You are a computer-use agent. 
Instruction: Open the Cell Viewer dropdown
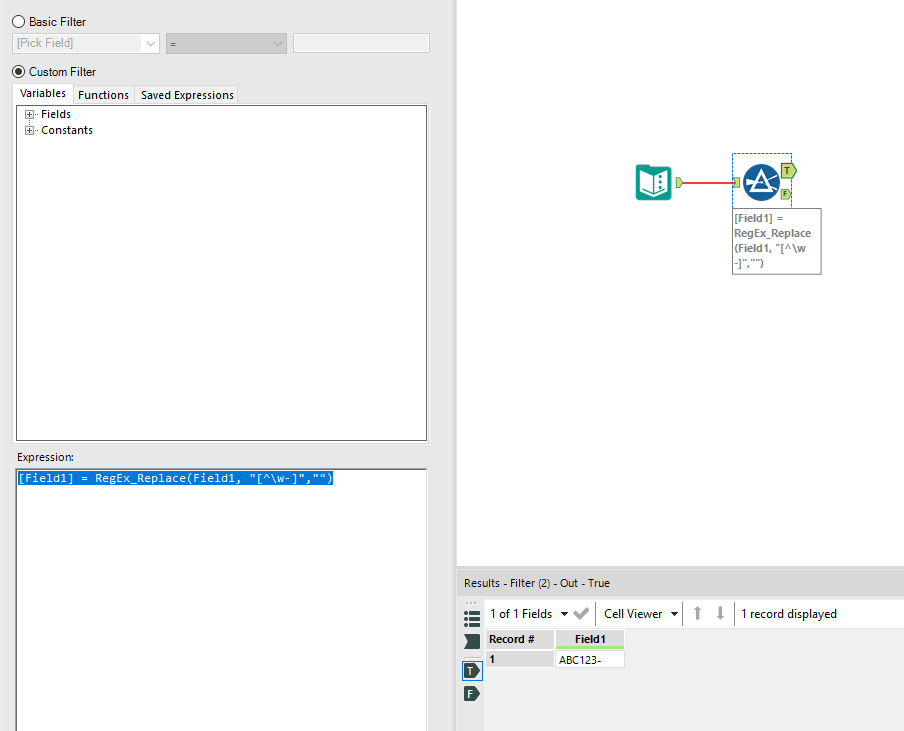click(638, 613)
